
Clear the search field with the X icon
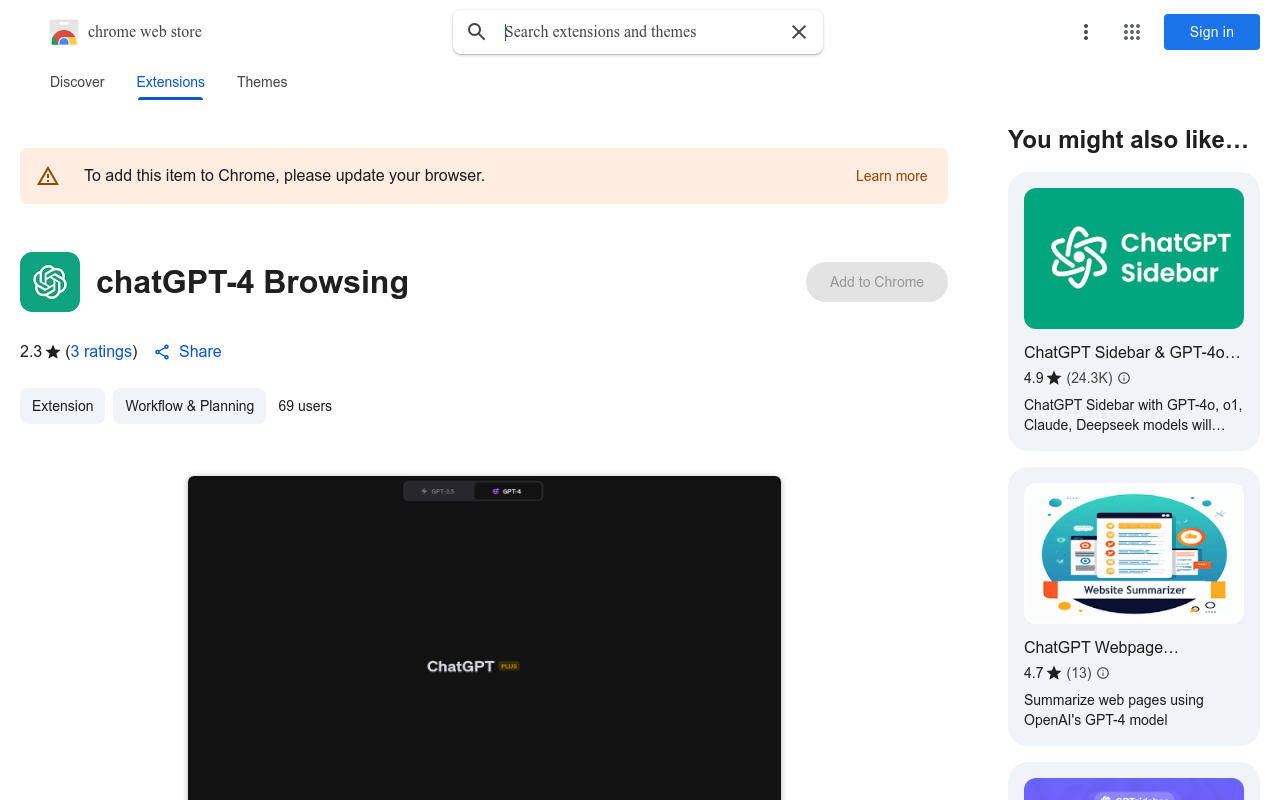click(x=798, y=32)
